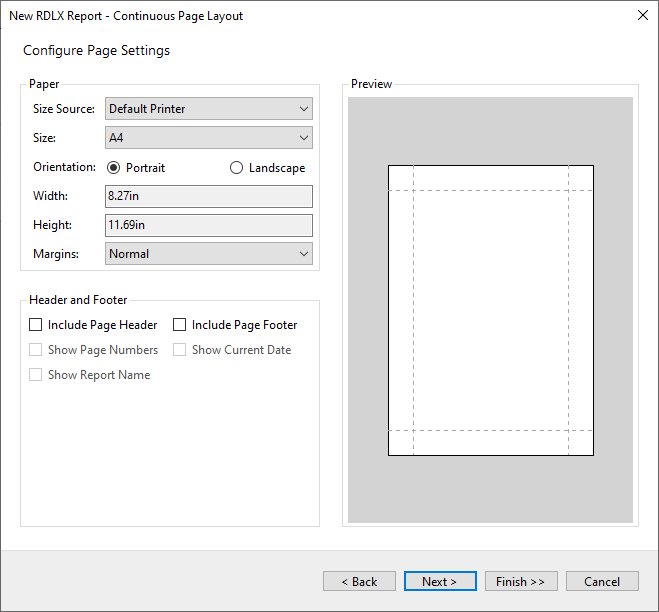Click the Width input field

(x=208, y=196)
